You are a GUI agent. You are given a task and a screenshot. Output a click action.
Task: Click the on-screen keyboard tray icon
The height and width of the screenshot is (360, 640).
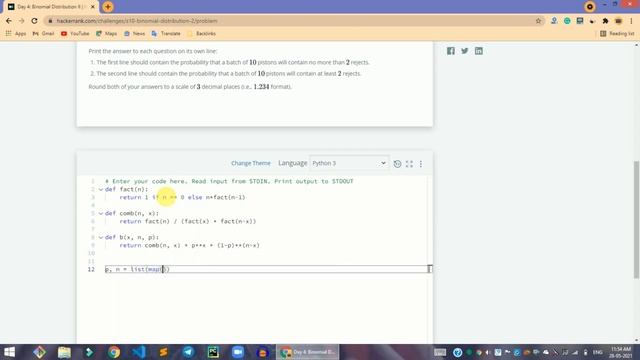click(x=440, y=352)
